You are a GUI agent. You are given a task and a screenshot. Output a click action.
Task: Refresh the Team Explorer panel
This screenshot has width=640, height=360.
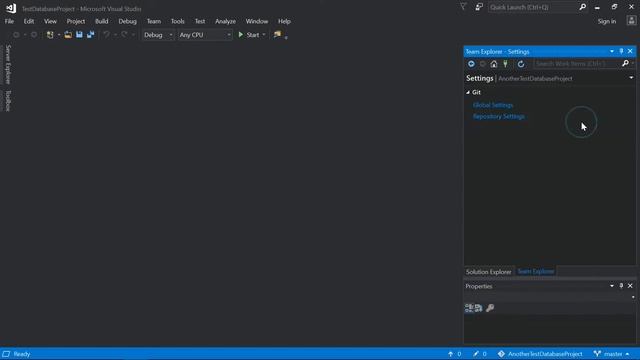[x=521, y=64]
